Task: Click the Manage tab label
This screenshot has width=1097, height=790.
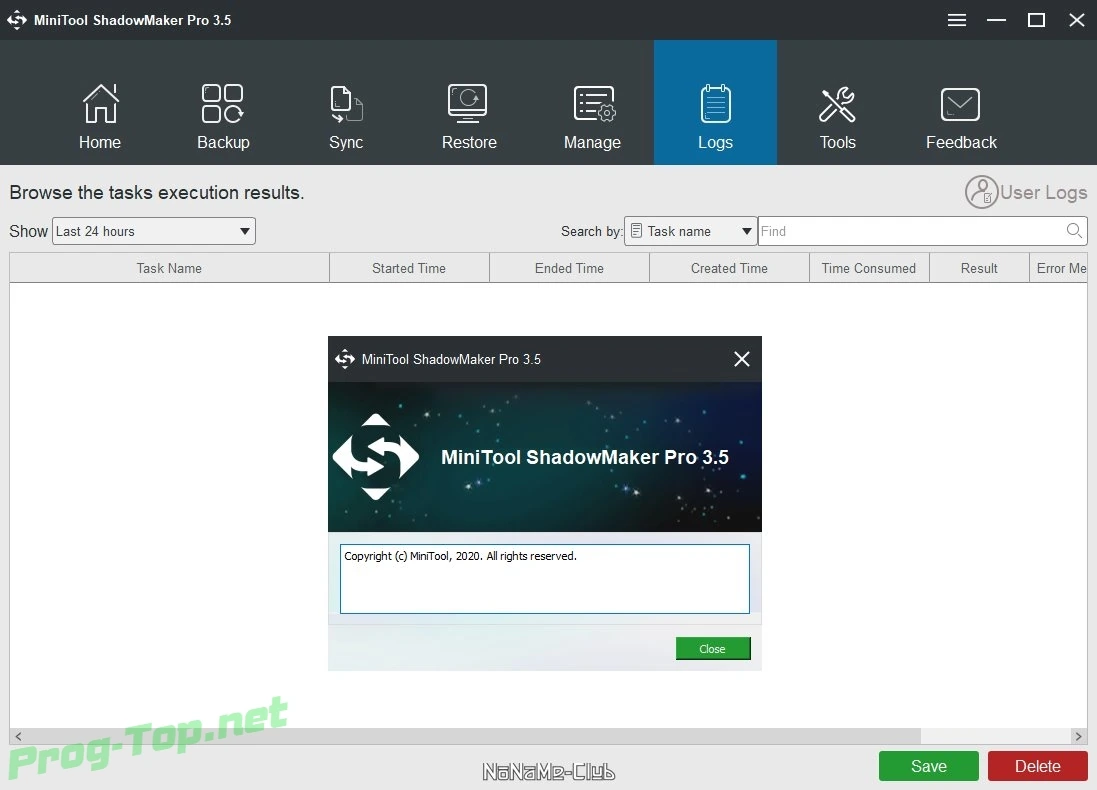Action: (592, 142)
